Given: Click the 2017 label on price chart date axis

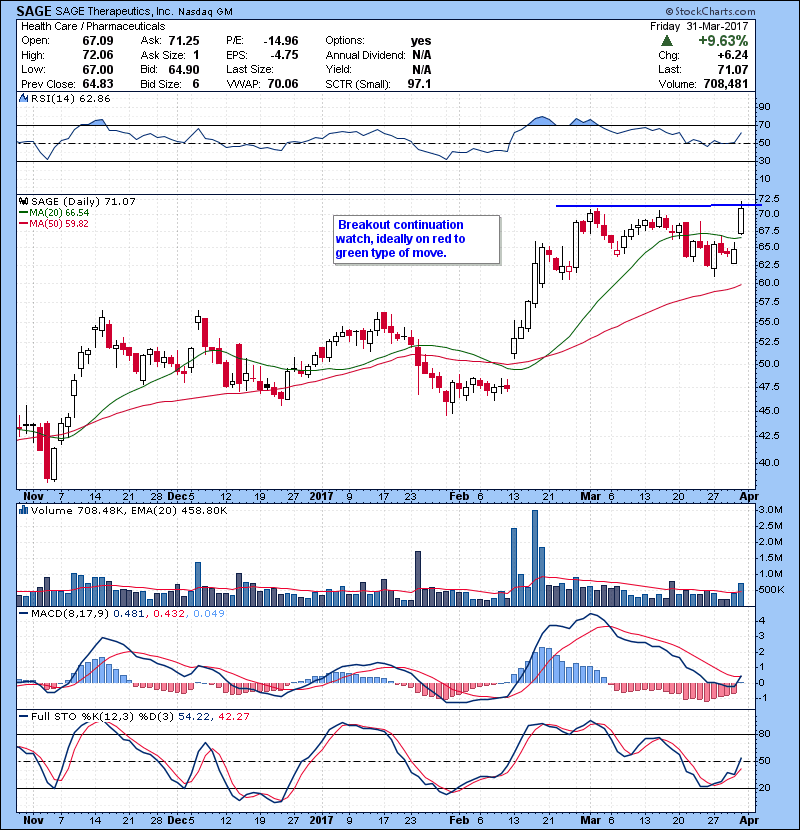Looking at the screenshot, I should click(321, 497).
